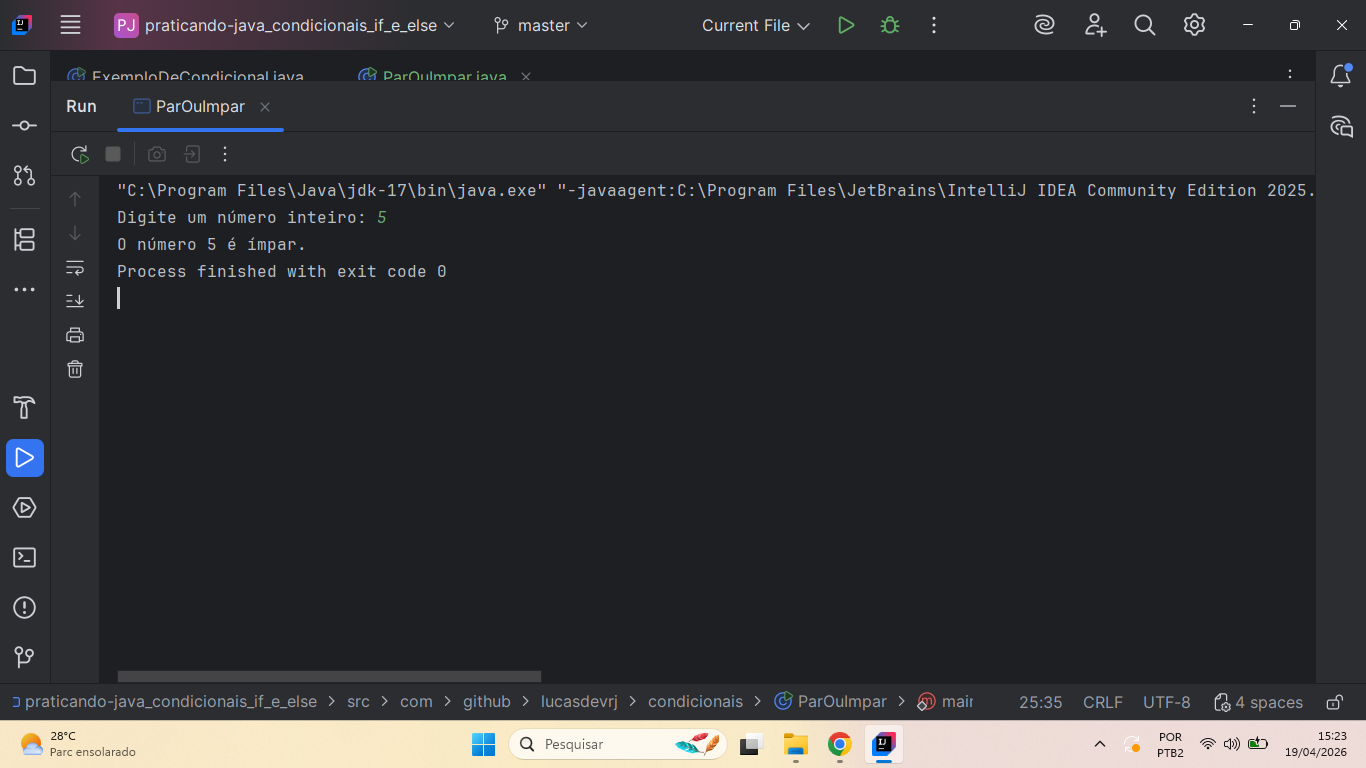
Task: Open the 4 spaces indent settings
Action: (x=1258, y=702)
